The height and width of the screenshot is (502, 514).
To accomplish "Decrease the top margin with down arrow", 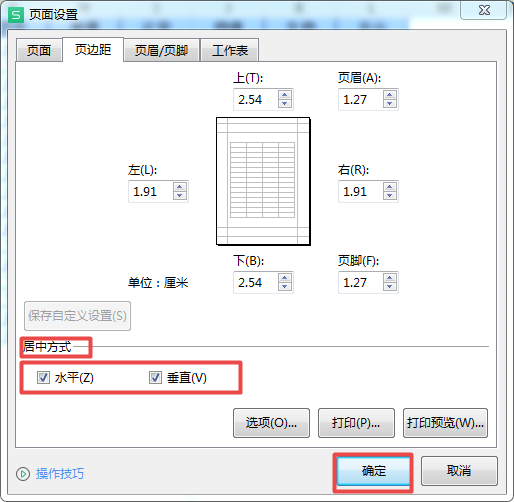I will (x=284, y=103).
